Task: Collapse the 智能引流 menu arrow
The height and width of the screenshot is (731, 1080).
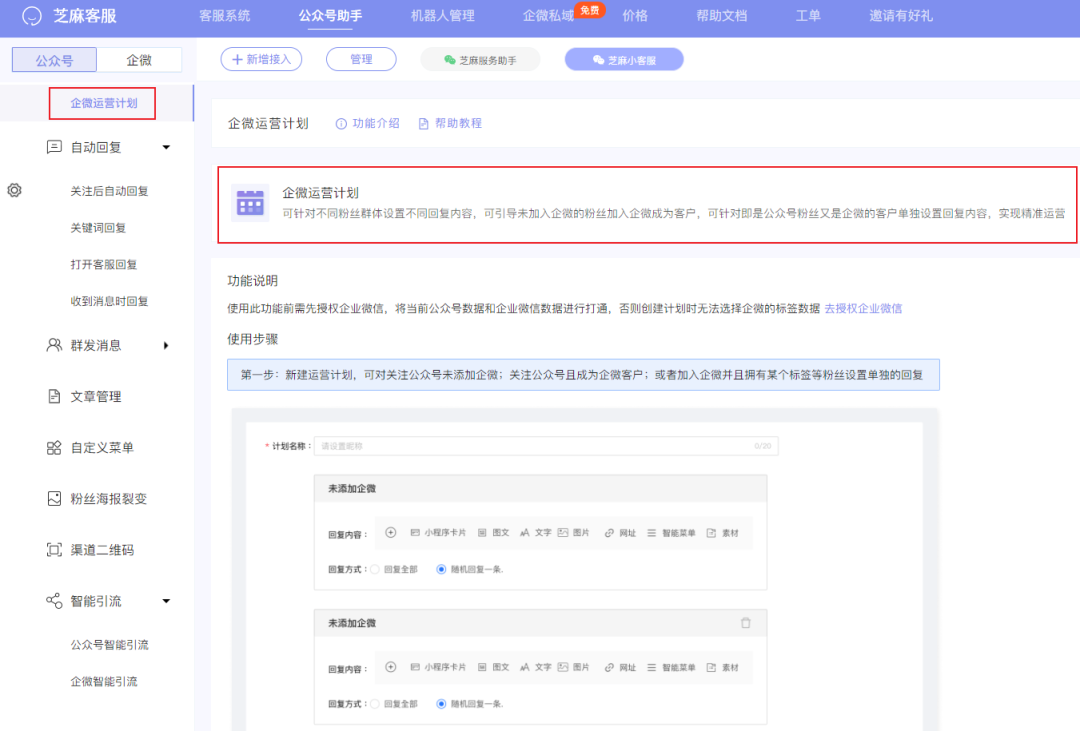Action: (x=166, y=601)
